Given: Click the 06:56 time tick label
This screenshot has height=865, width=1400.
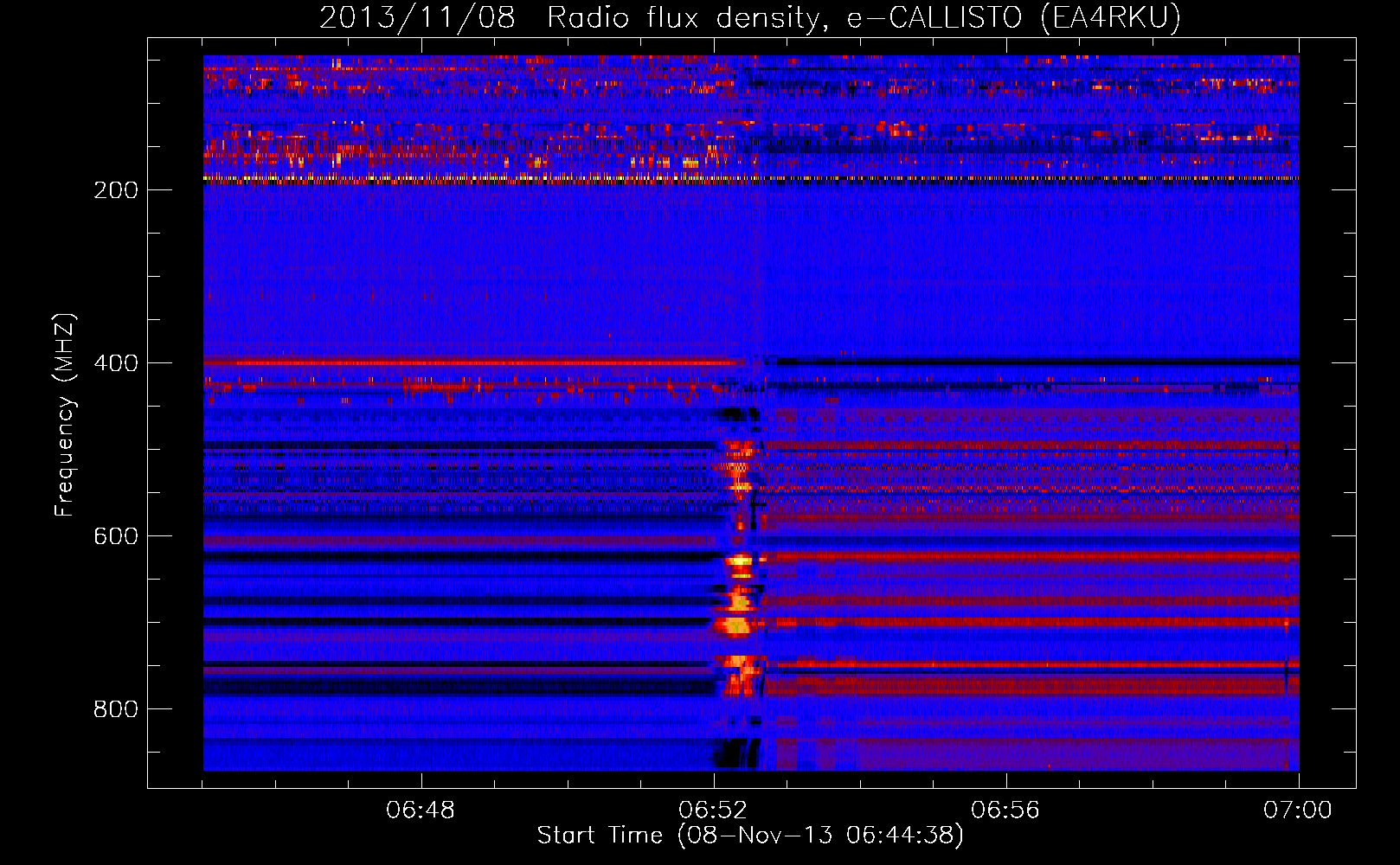Looking at the screenshot, I should pos(1005,811).
